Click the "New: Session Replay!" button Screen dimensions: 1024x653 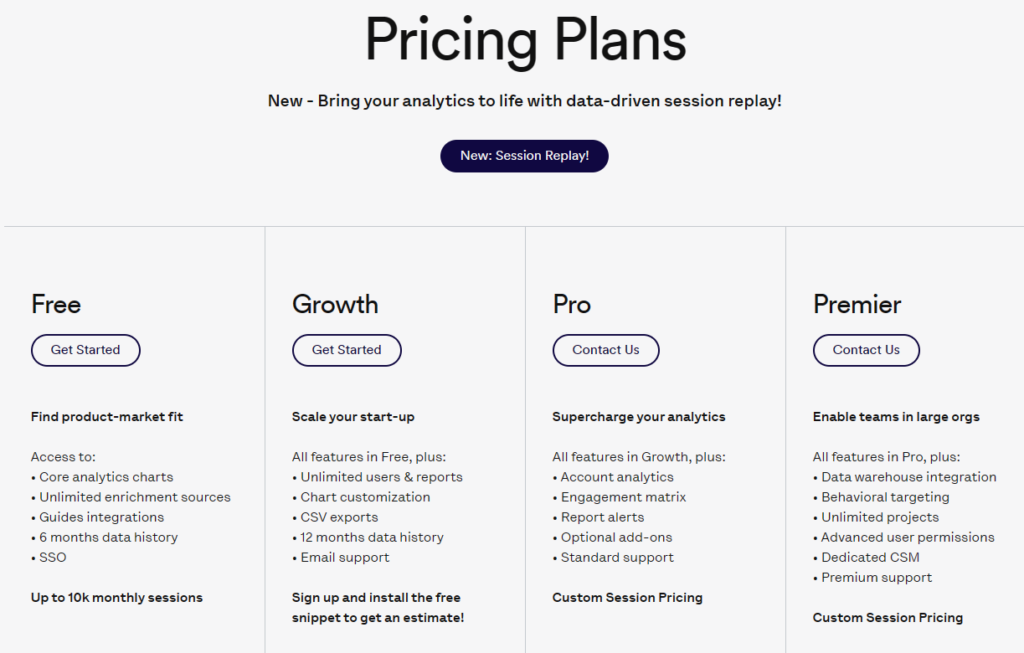pyautogui.click(x=524, y=156)
